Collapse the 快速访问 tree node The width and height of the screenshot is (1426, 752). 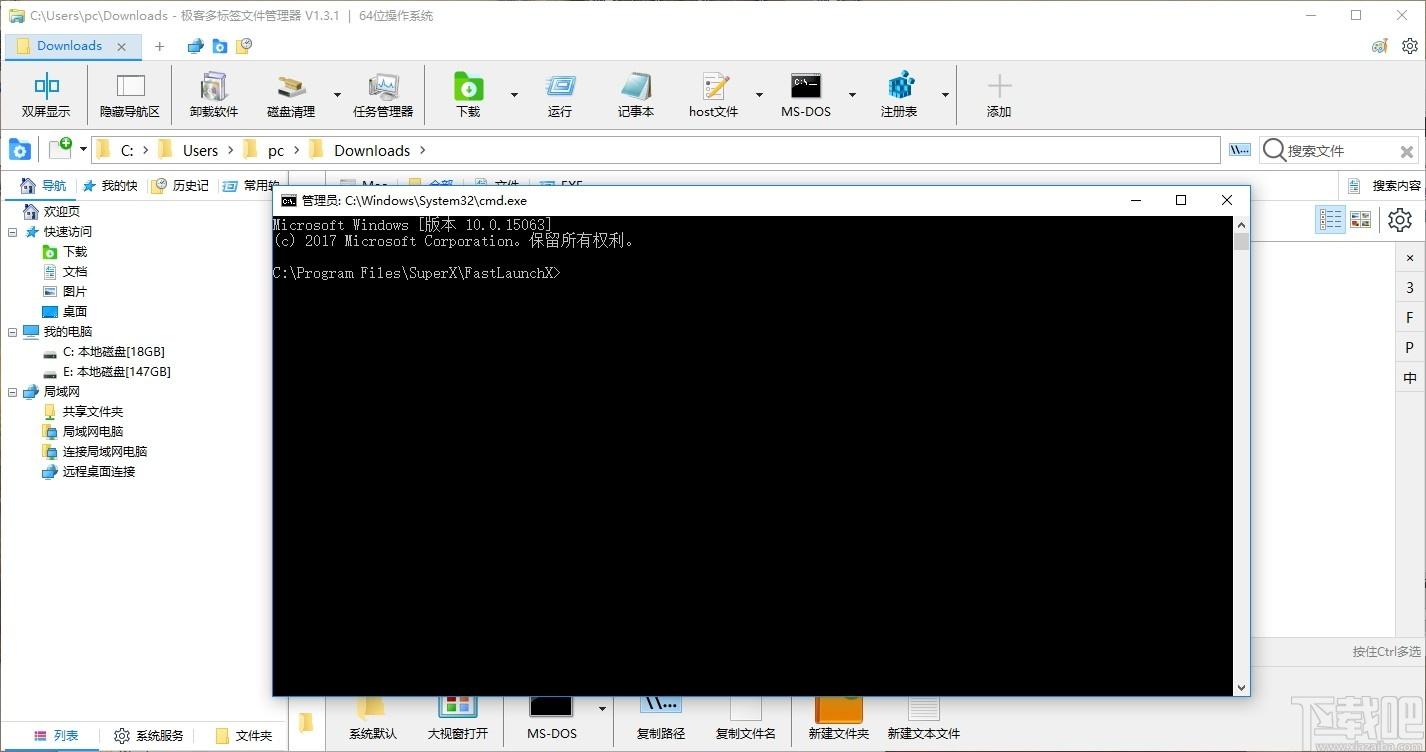pyautogui.click(x=13, y=231)
